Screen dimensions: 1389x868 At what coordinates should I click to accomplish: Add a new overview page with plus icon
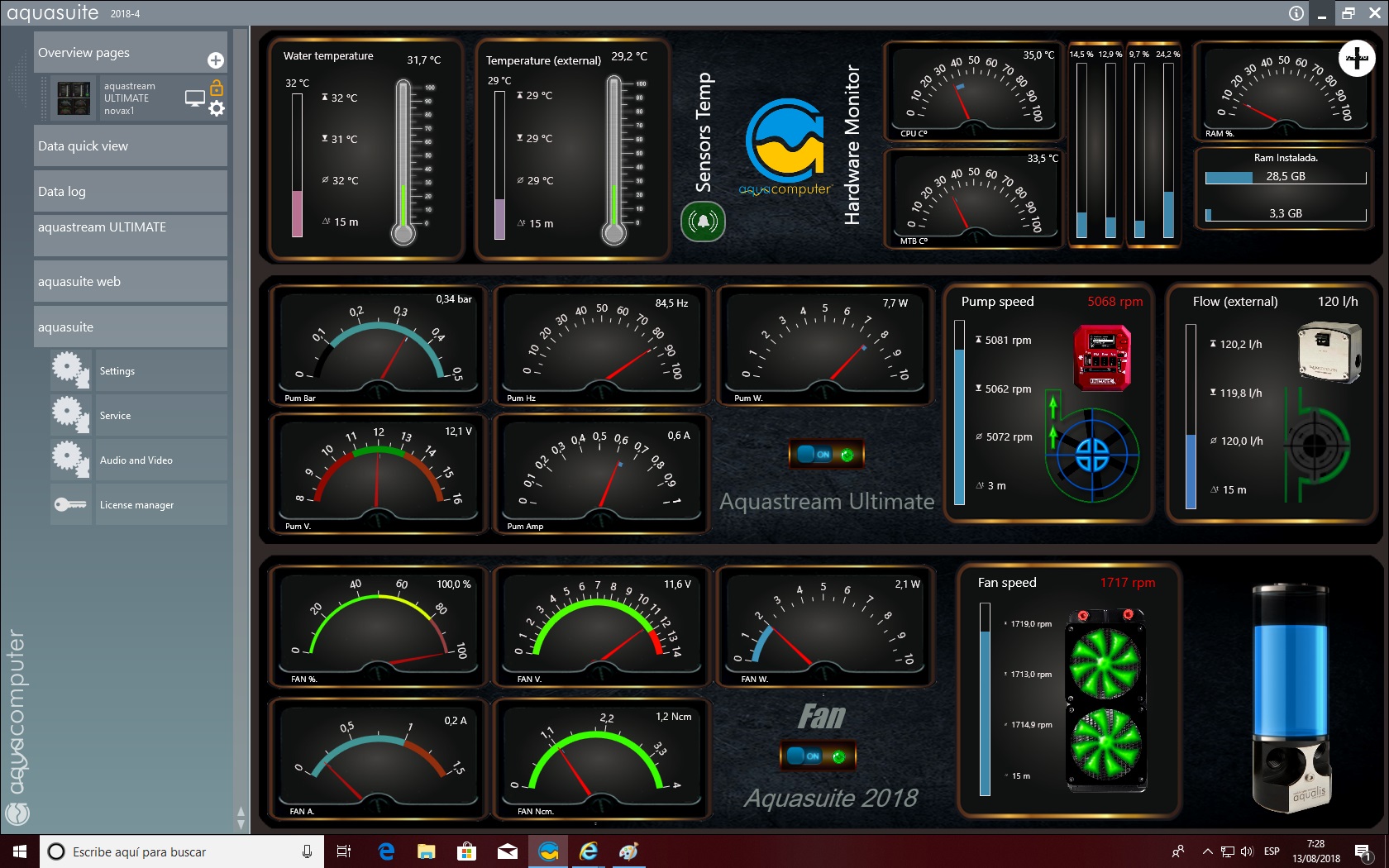tap(215, 60)
